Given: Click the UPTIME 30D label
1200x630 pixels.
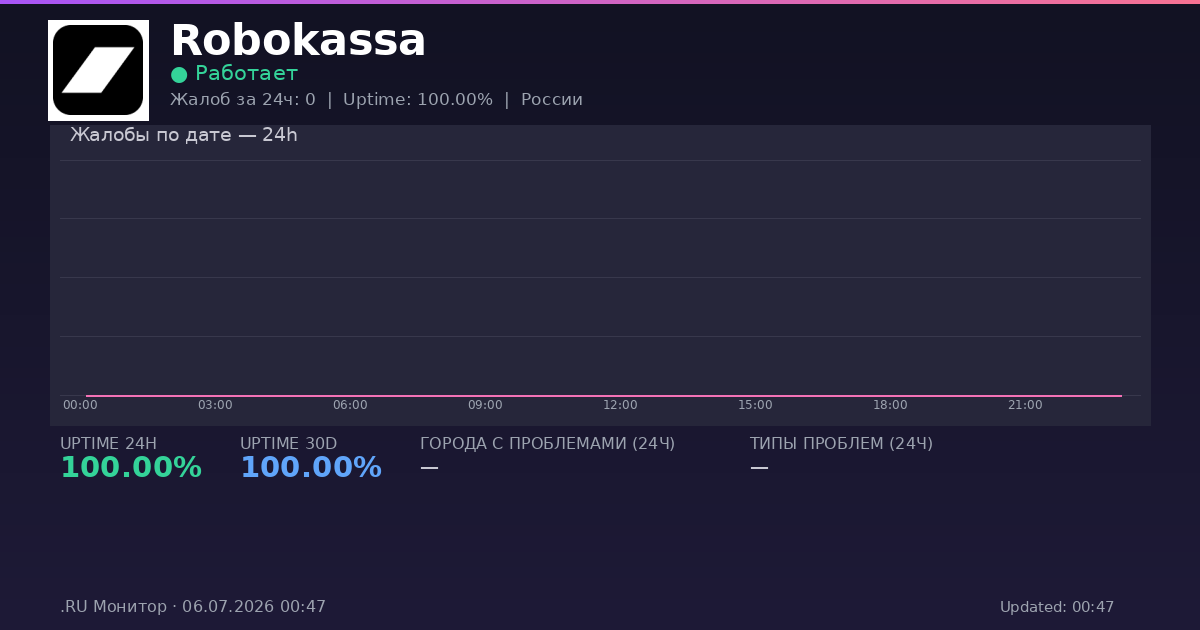Looking at the screenshot, I should (288, 444).
